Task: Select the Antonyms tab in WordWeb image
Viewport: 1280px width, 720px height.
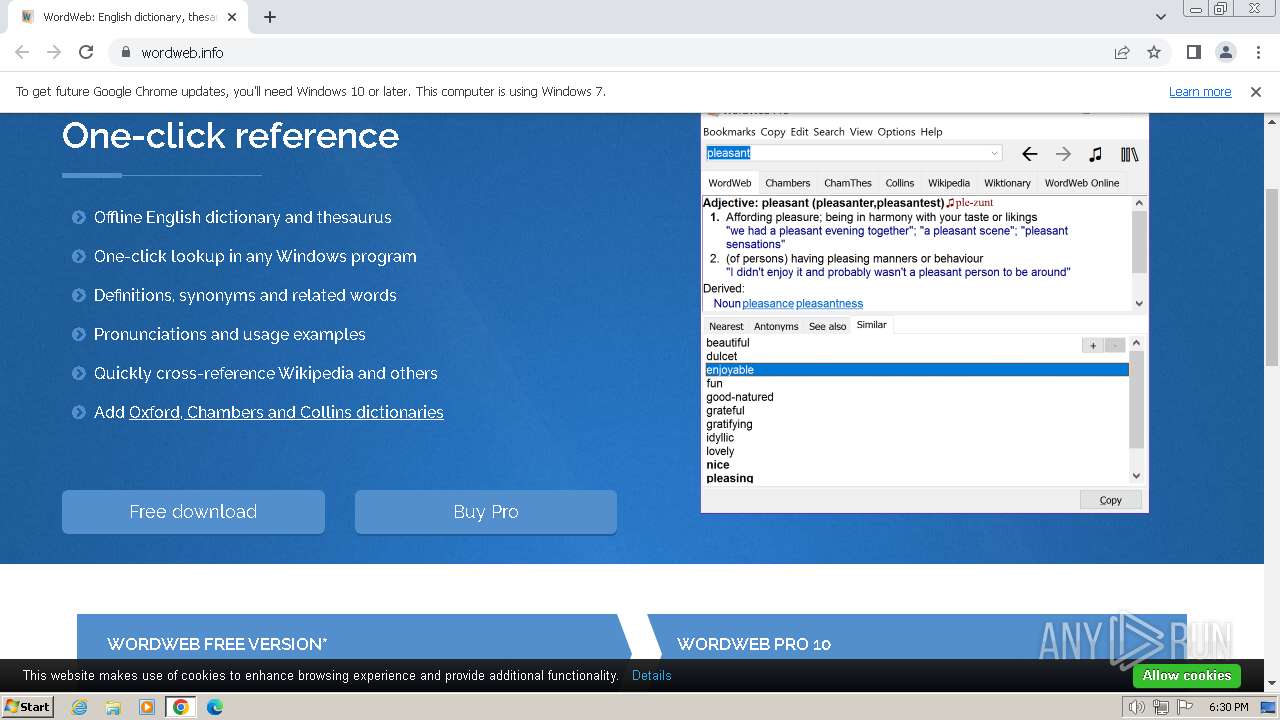Action: (x=776, y=326)
